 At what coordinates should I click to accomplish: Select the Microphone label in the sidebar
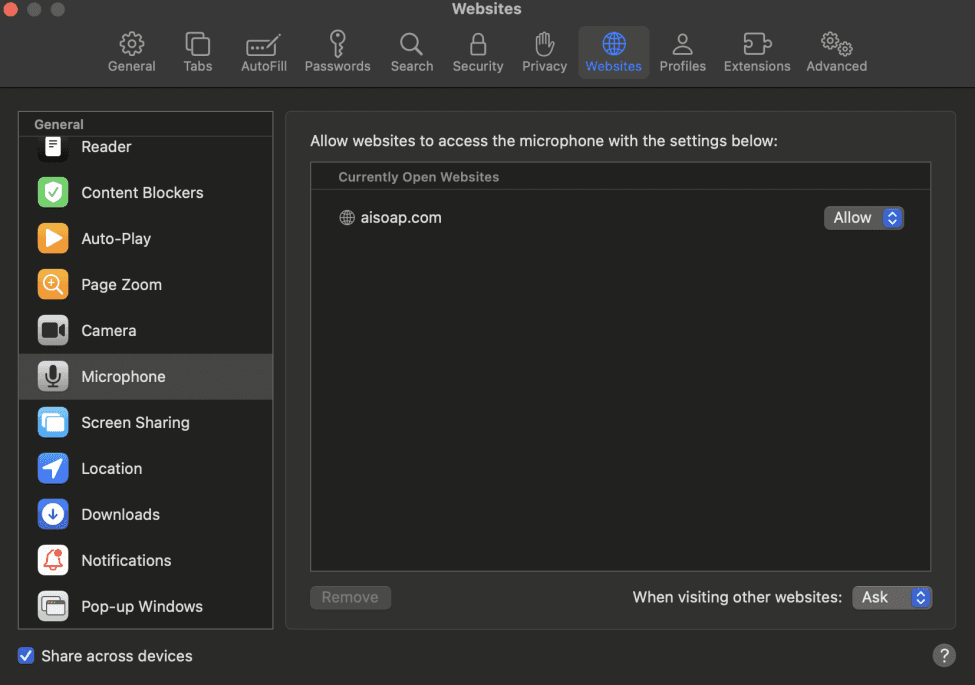tap(123, 377)
